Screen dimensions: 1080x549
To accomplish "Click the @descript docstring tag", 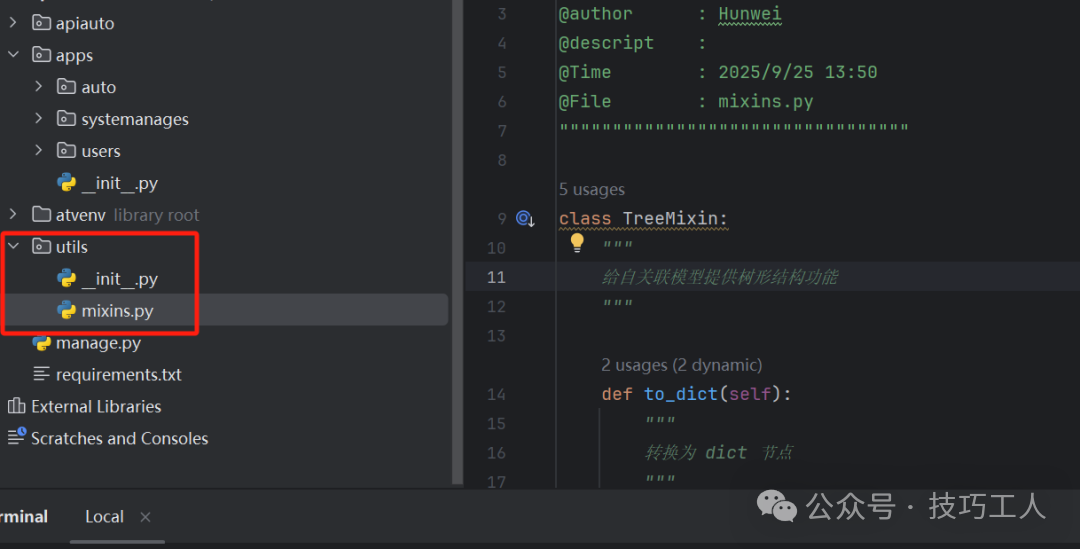I will coord(606,43).
